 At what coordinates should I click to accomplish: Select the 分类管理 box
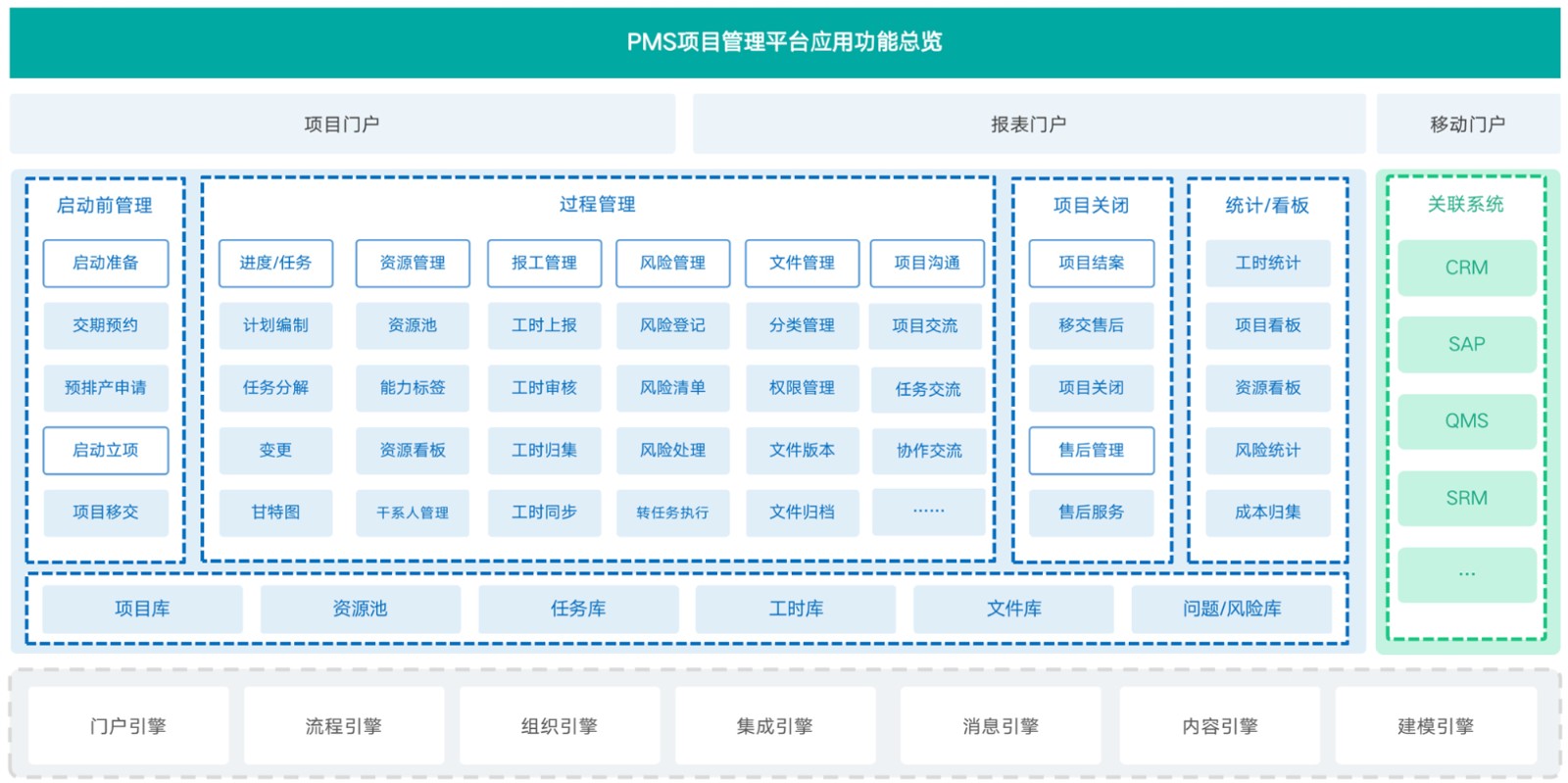803,325
